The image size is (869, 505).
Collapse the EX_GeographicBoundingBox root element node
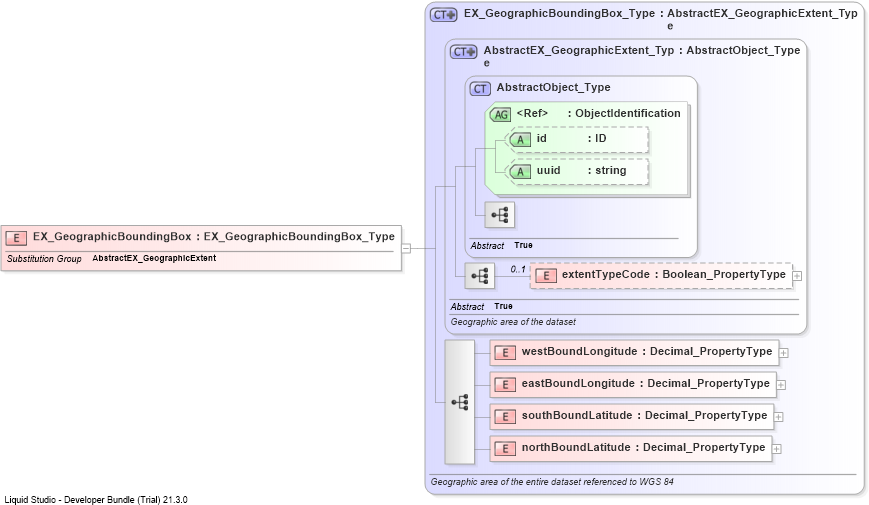point(406,248)
